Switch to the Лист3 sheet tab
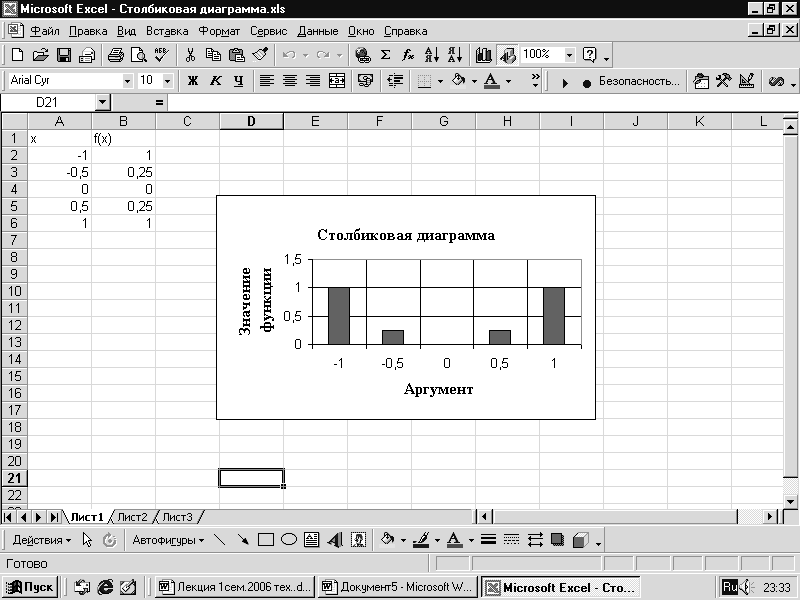The image size is (800, 600). click(x=177, y=517)
